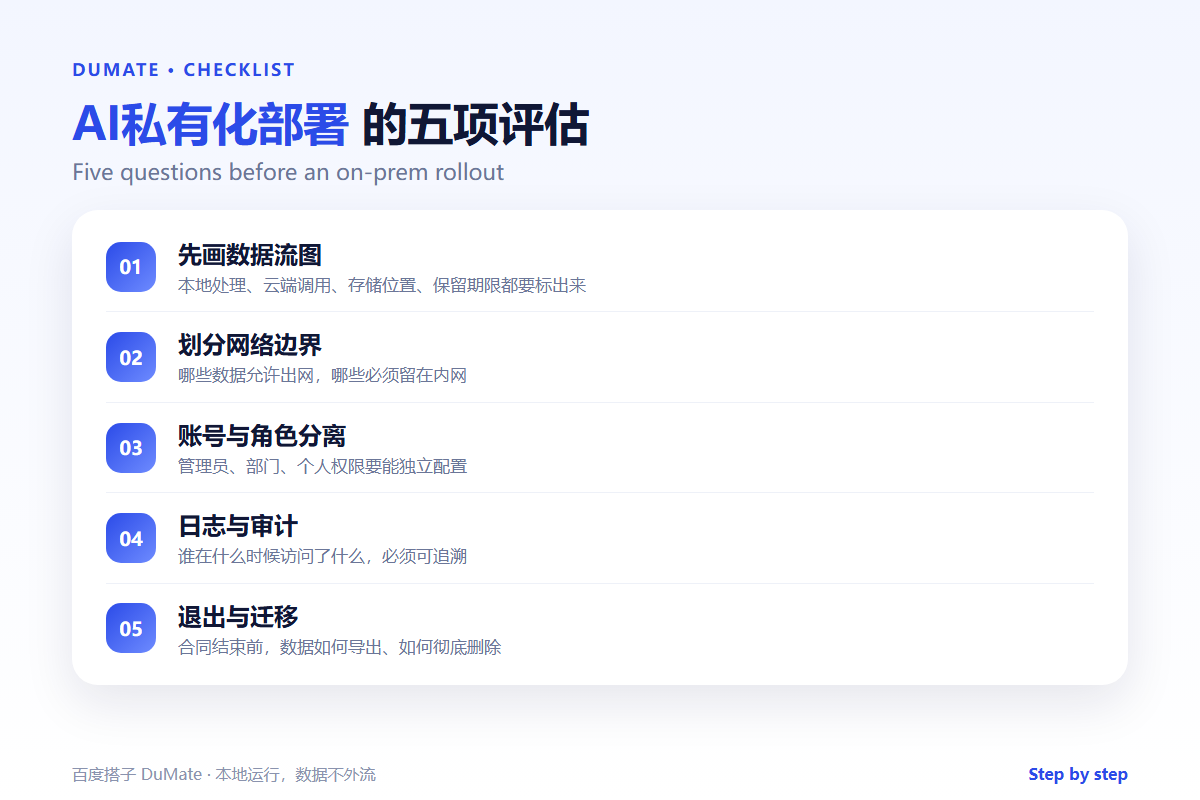Click the blue title AI私有化部署

pyautogui.click(x=210, y=125)
